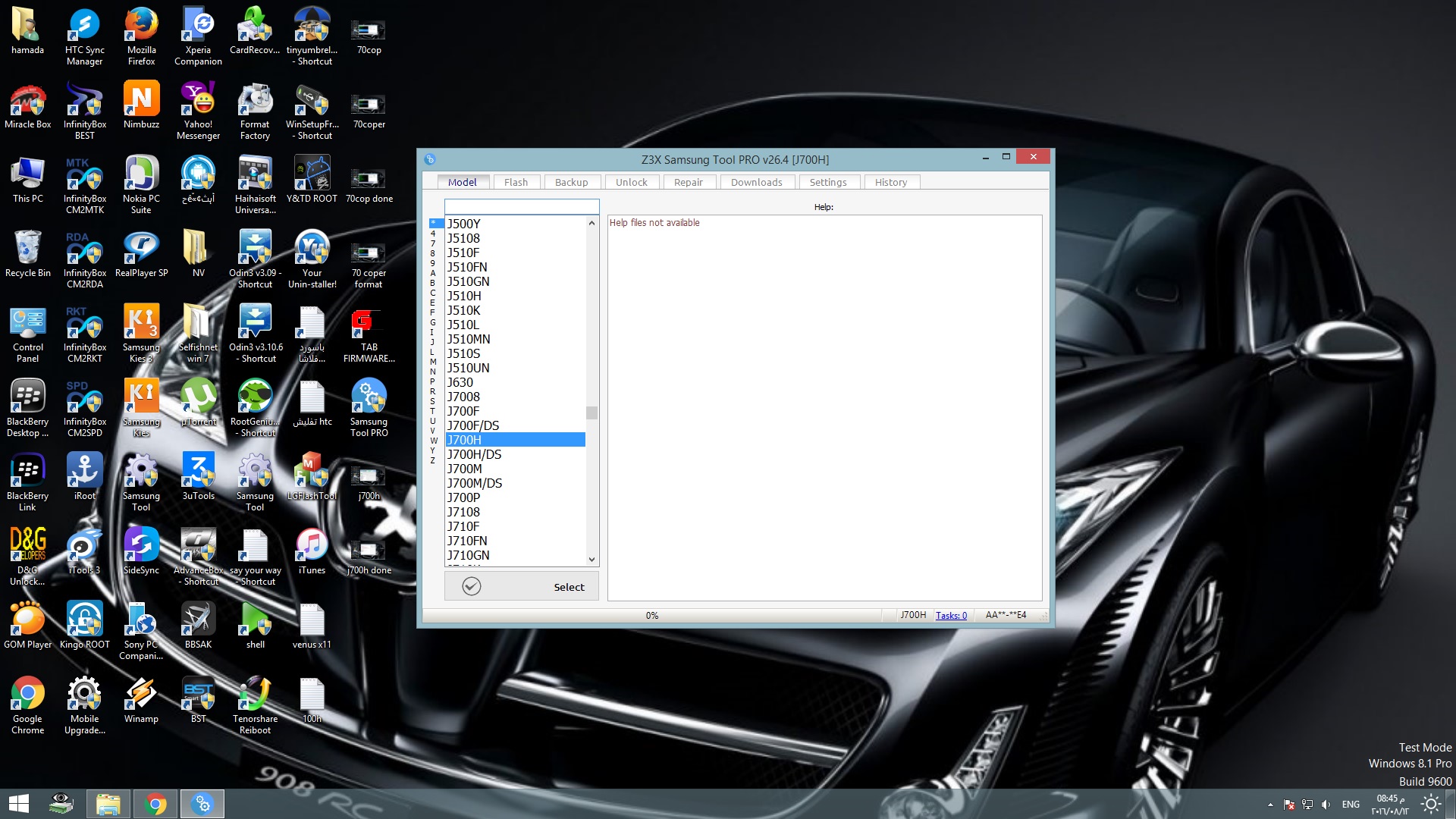
Task: Open the Tenorshare Reiboot desktop icon
Action: pyautogui.click(x=255, y=705)
